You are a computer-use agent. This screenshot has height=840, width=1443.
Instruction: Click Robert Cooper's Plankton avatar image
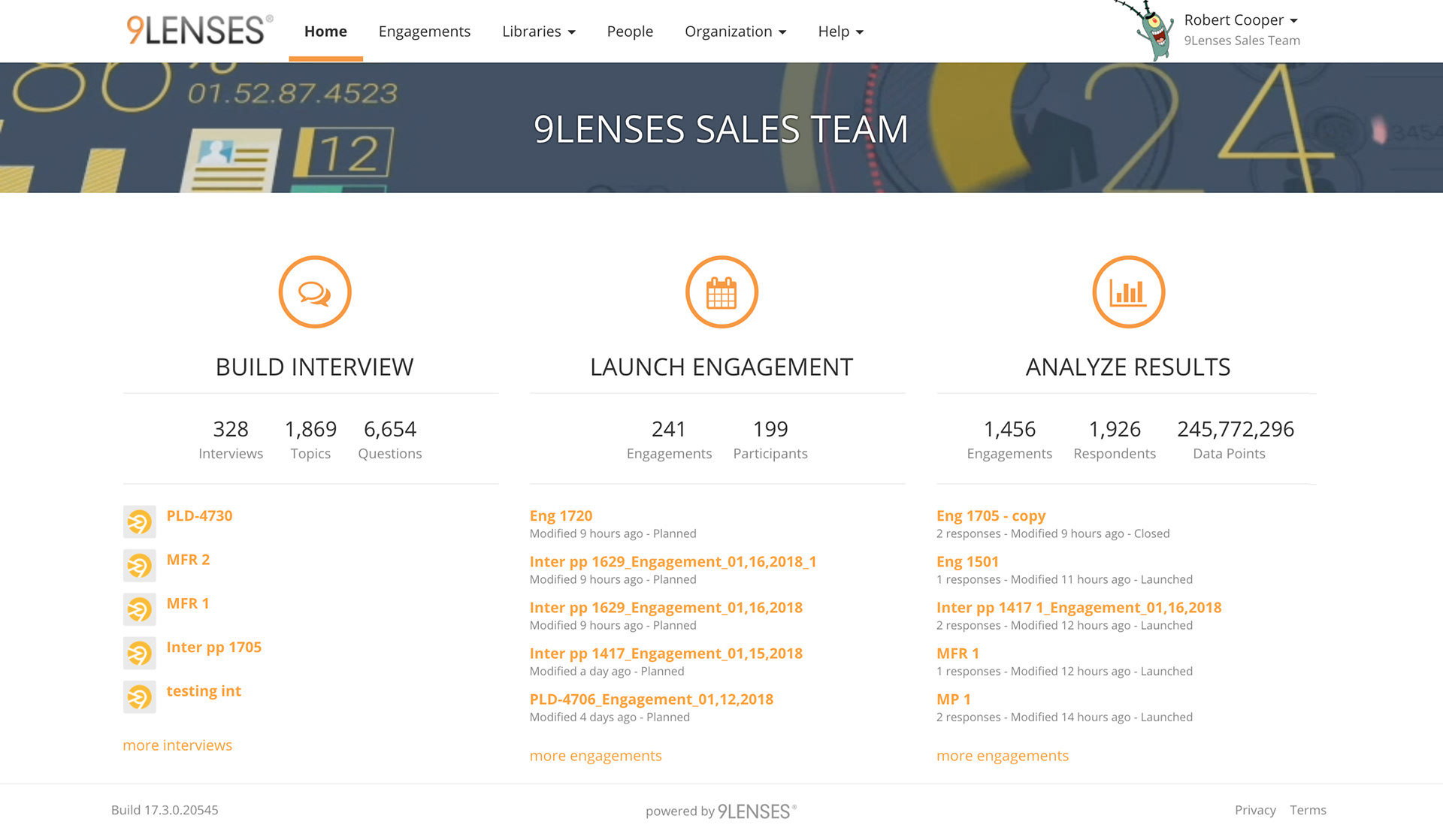(x=1147, y=32)
